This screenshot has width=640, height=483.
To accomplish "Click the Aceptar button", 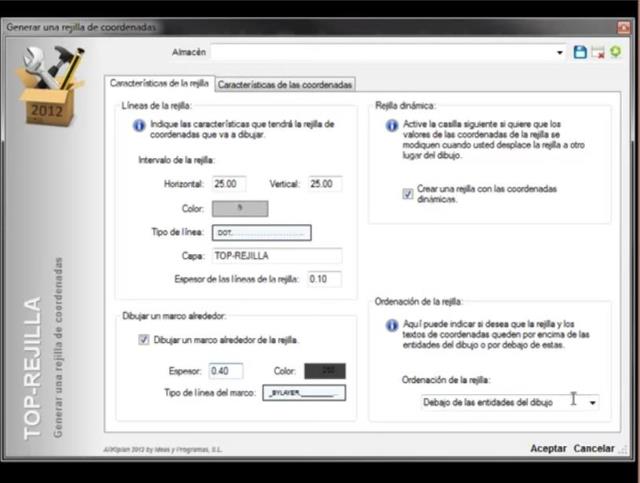I will pos(548,448).
